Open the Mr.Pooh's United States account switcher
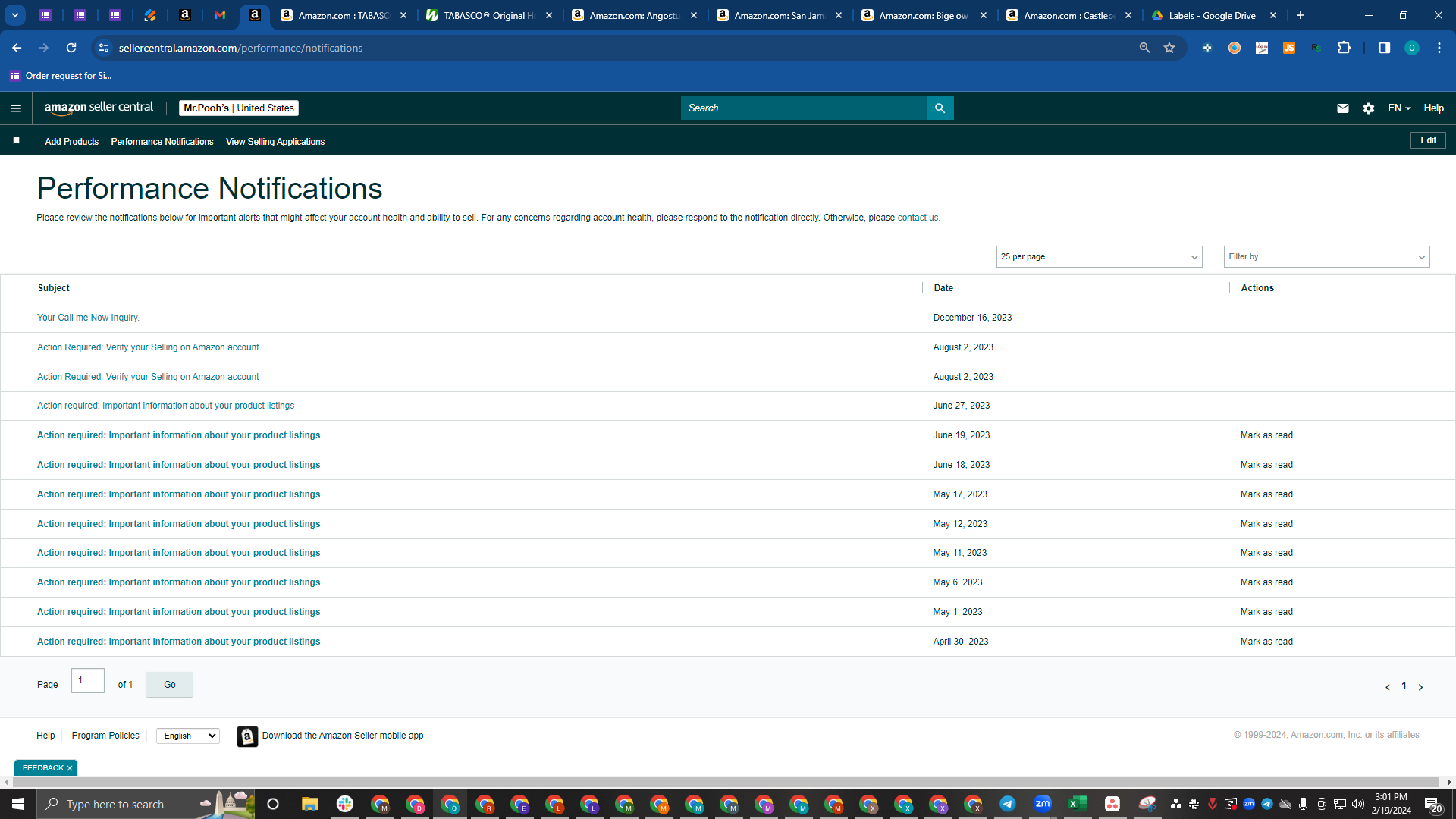The height and width of the screenshot is (819, 1456). coord(239,108)
